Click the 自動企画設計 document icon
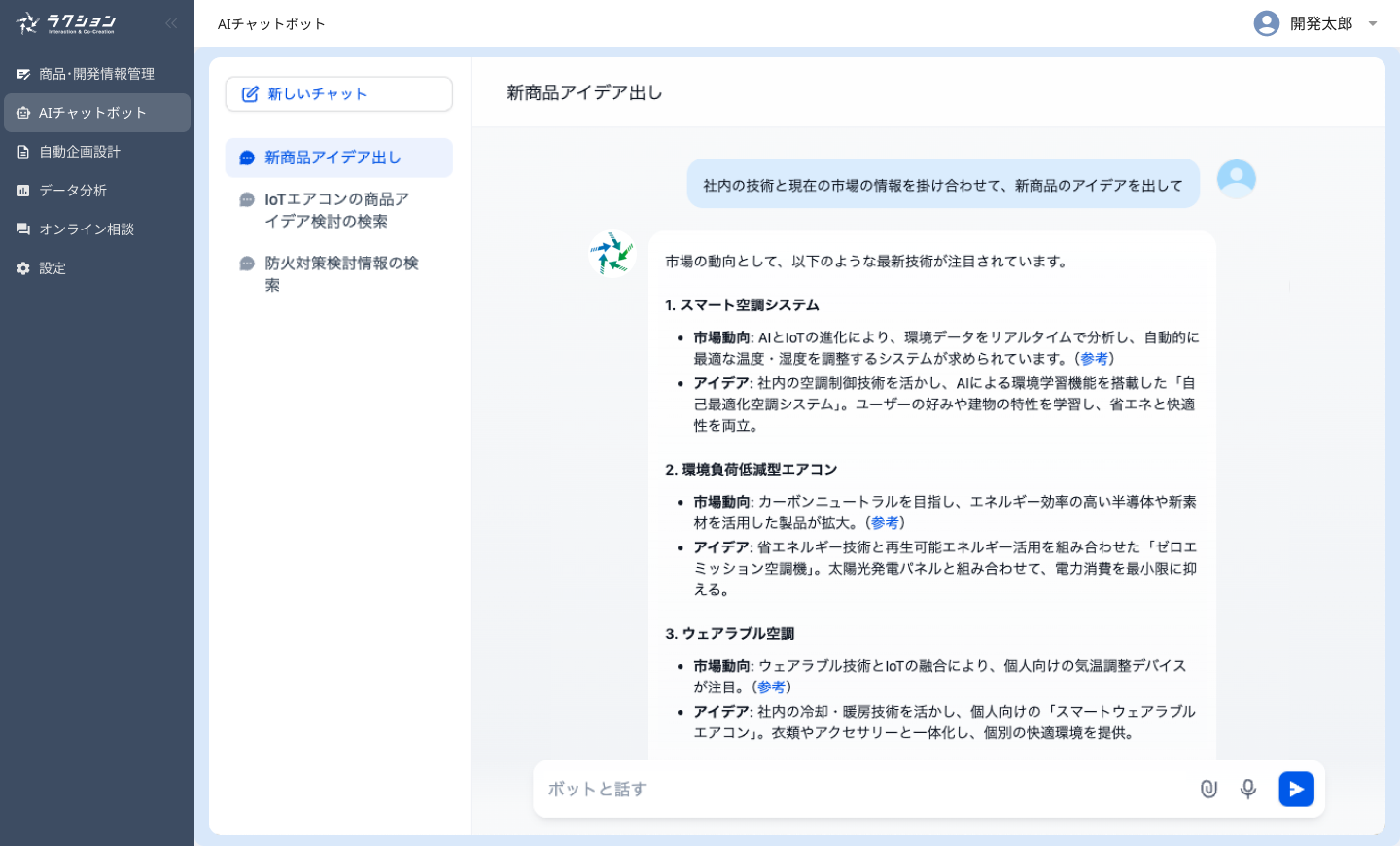 coord(23,152)
